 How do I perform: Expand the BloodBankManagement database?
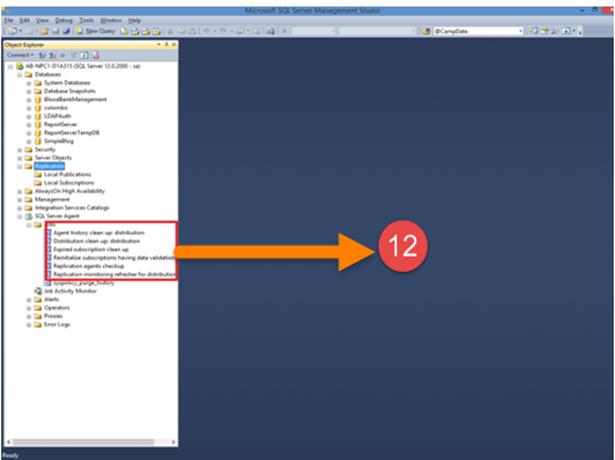[29, 100]
